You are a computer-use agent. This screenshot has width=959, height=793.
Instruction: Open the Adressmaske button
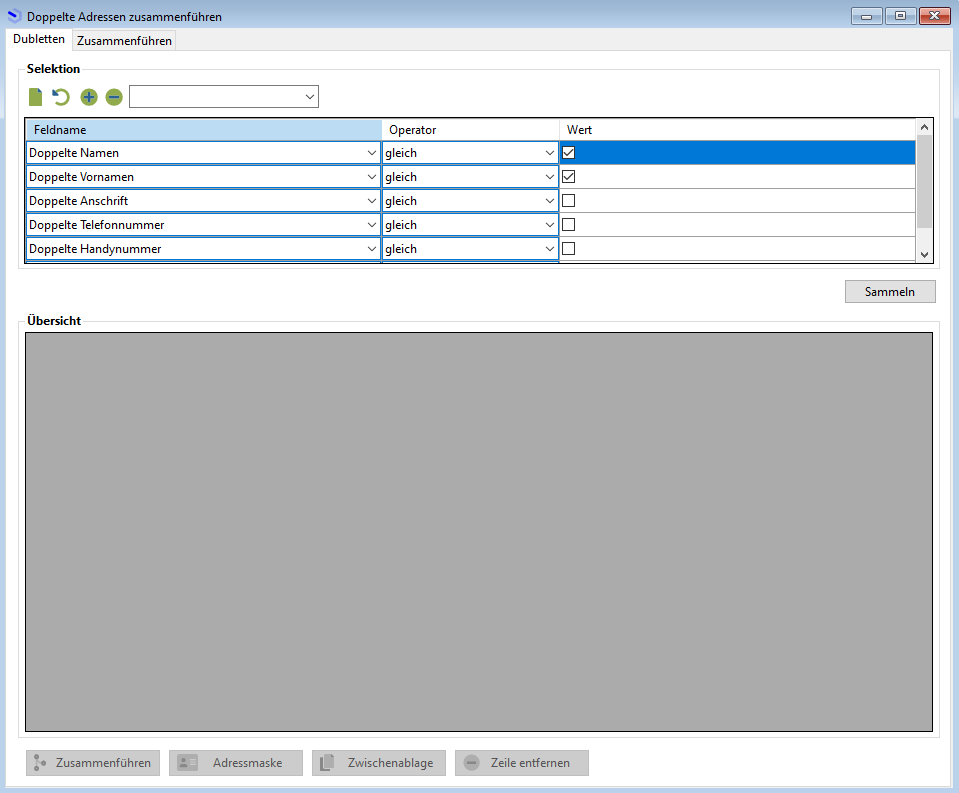point(236,763)
